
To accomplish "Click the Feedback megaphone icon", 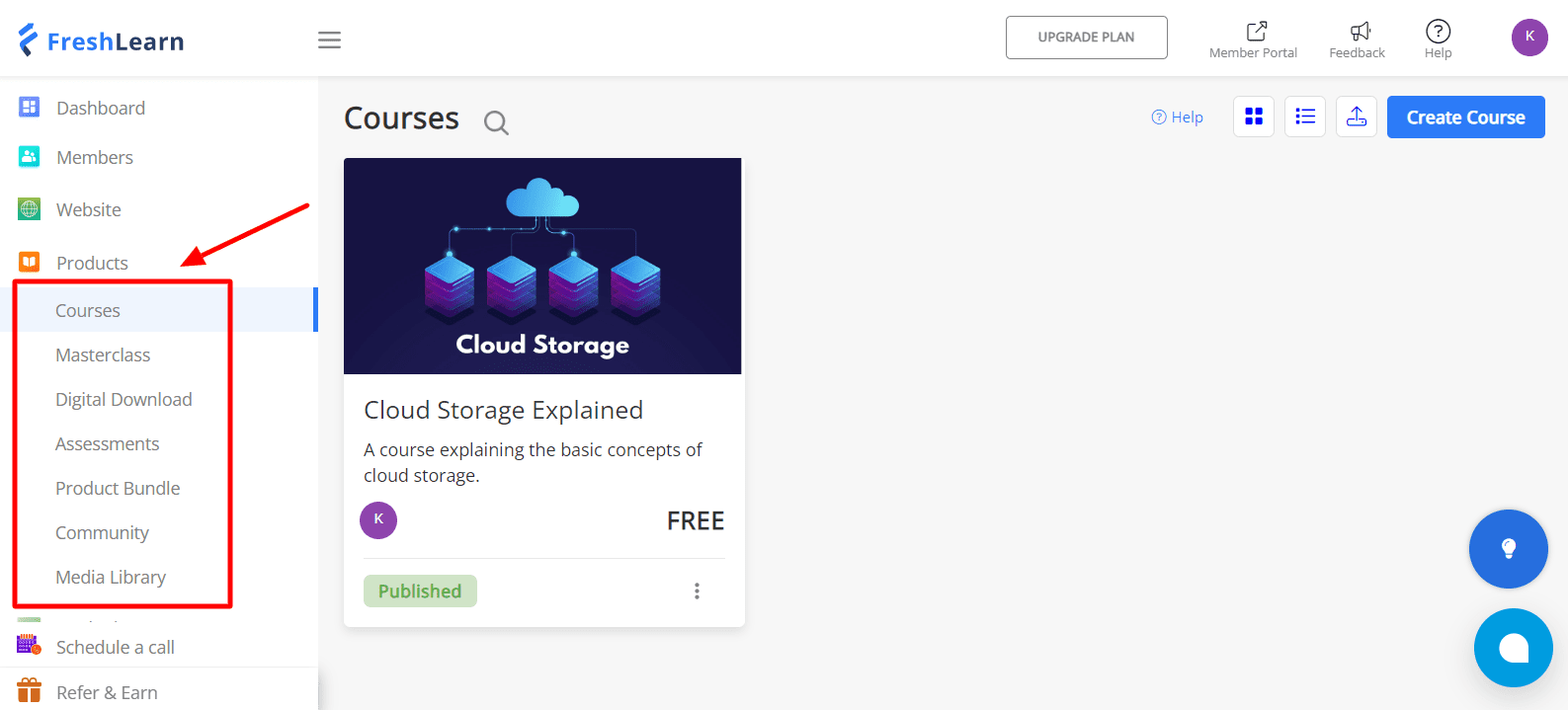I will click(x=1360, y=32).
